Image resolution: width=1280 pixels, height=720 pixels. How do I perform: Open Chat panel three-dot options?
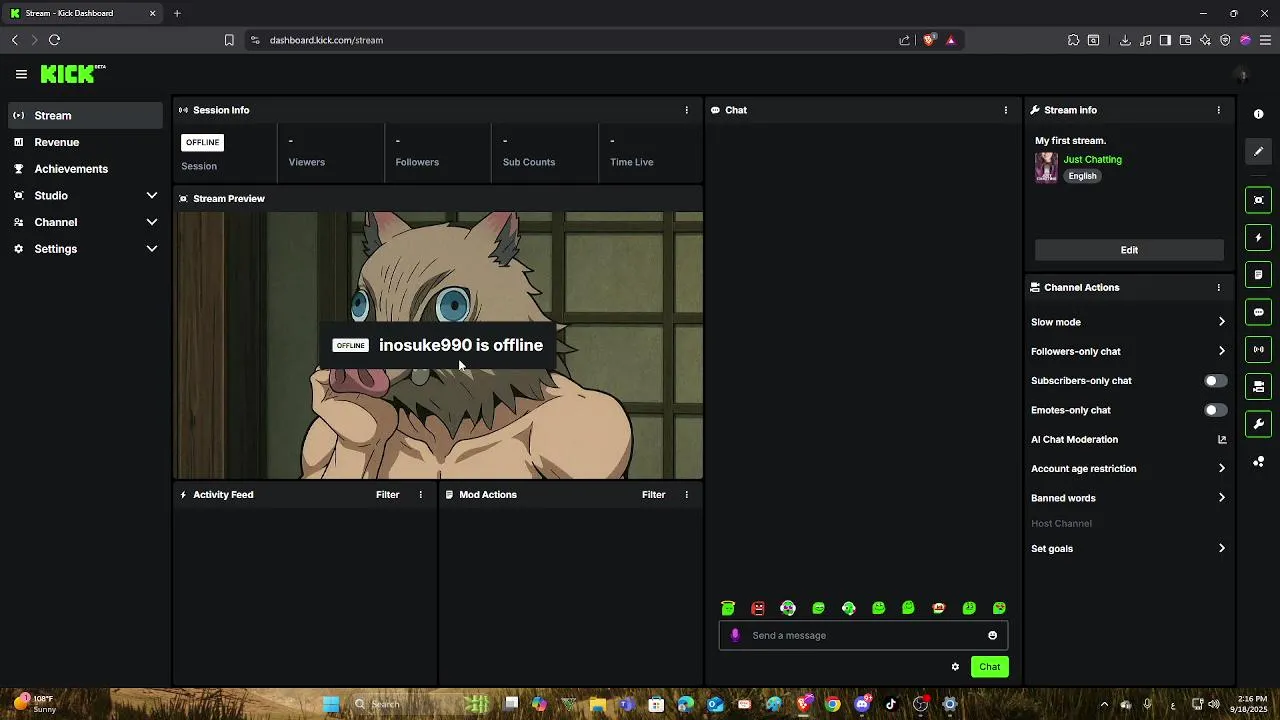click(x=1006, y=110)
